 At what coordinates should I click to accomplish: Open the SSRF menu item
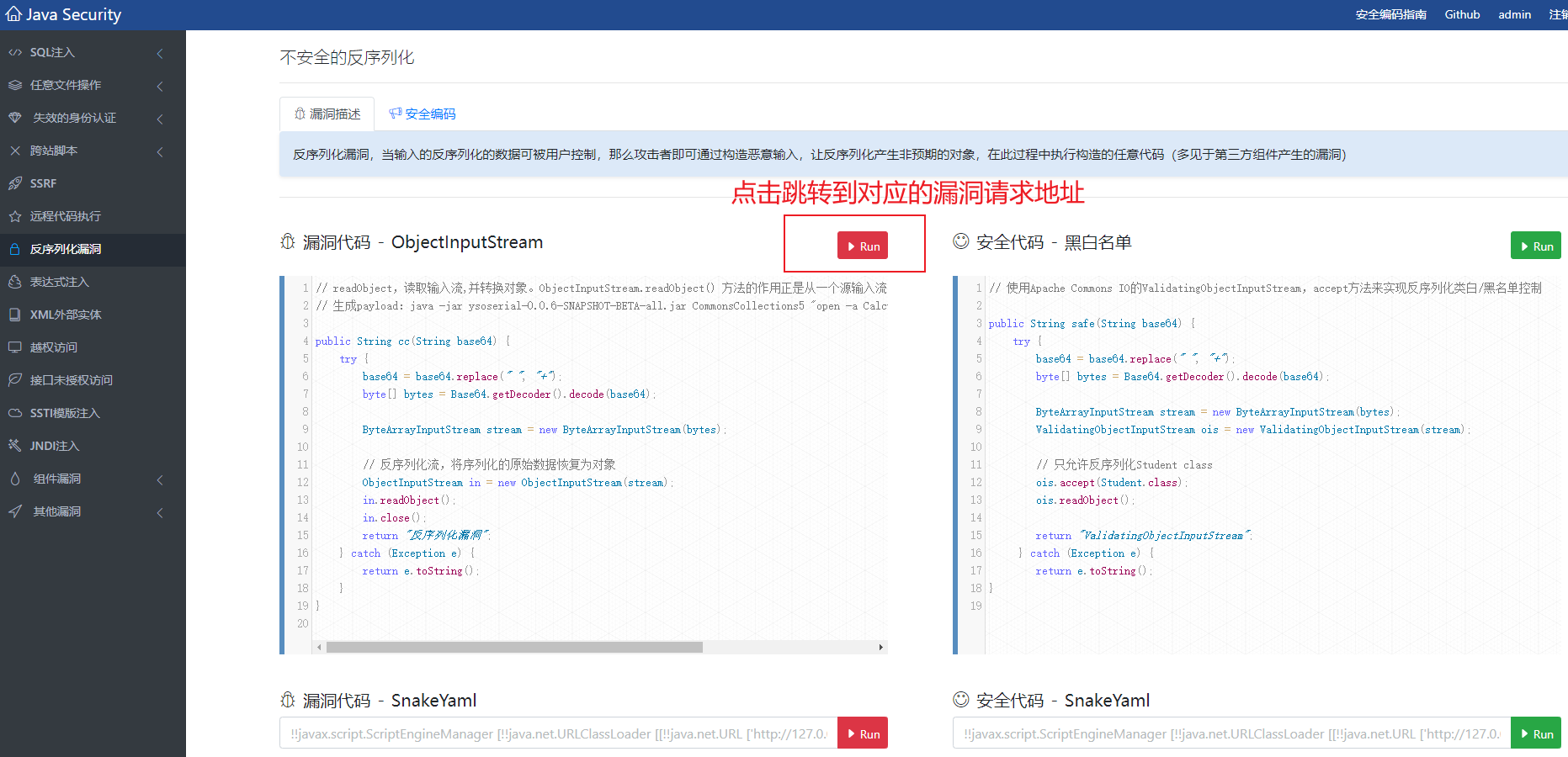tap(93, 183)
